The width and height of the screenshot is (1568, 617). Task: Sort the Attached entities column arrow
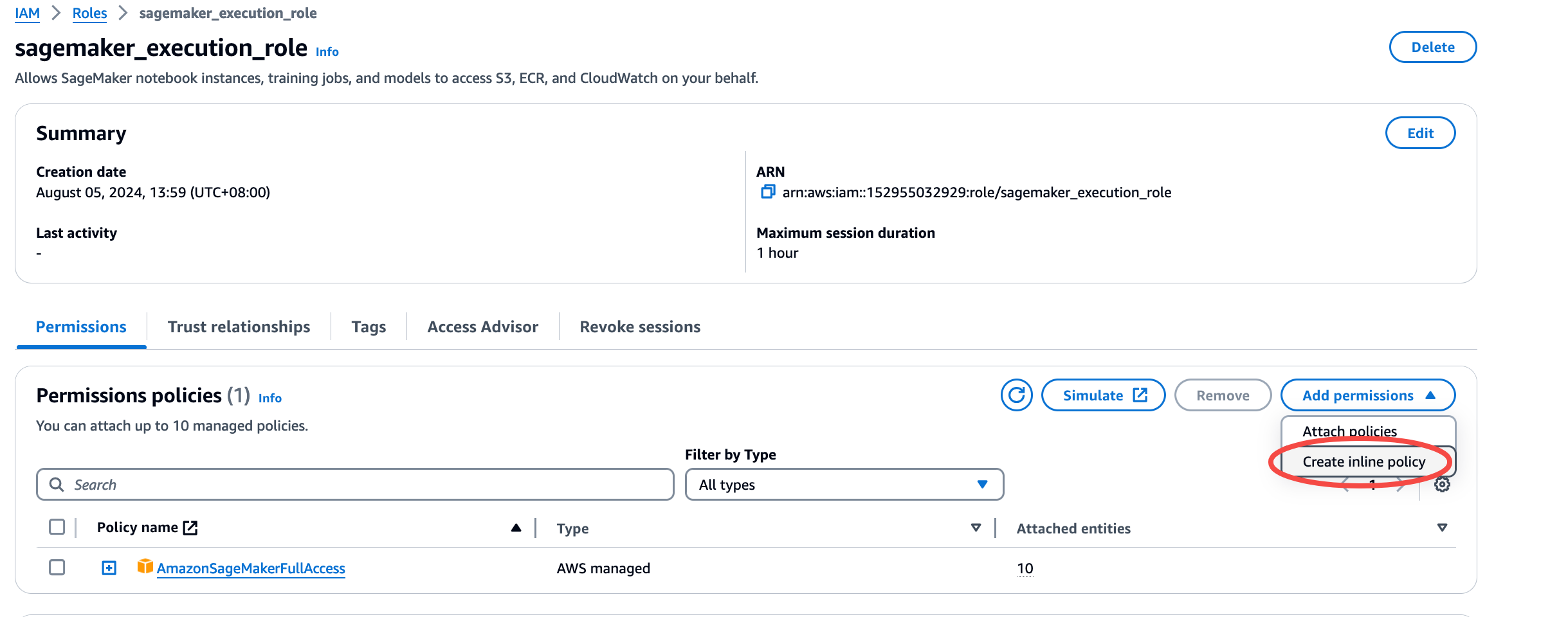1442,528
